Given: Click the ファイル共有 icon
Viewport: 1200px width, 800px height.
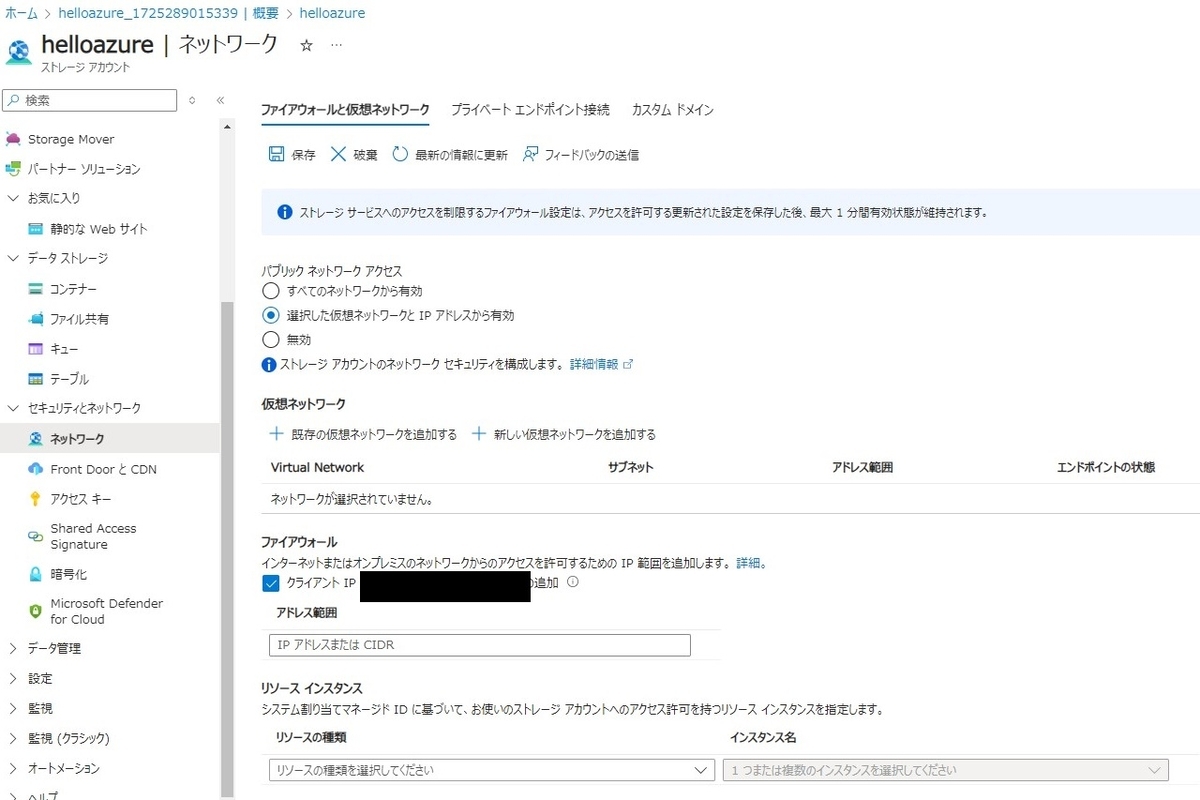Looking at the screenshot, I should click(36, 319).
